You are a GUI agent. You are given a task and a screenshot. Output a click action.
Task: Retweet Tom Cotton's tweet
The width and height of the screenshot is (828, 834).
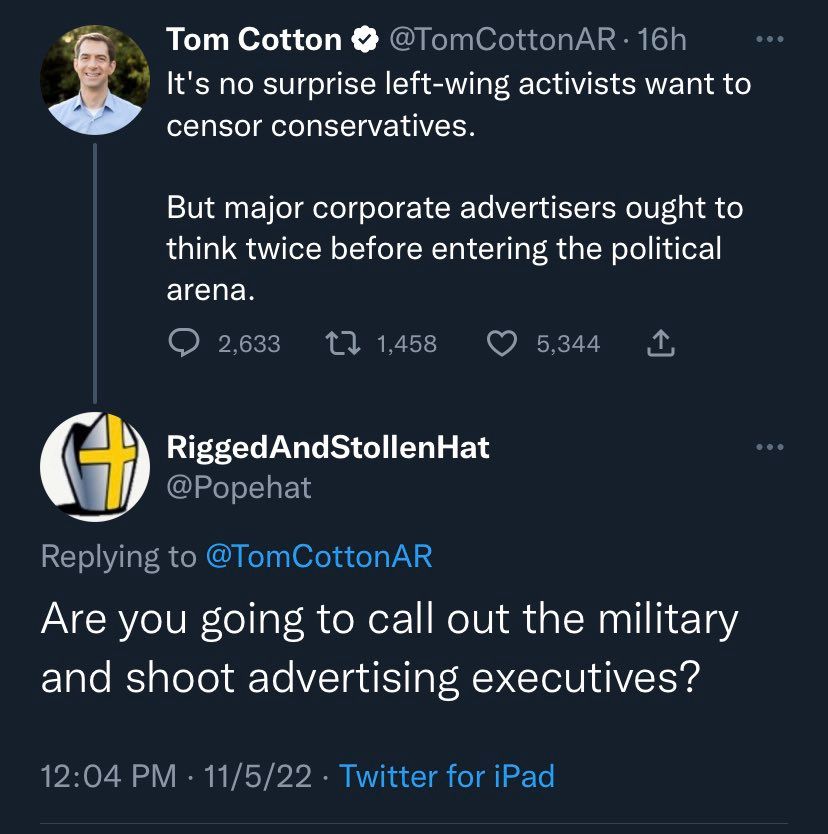(342, 344)
